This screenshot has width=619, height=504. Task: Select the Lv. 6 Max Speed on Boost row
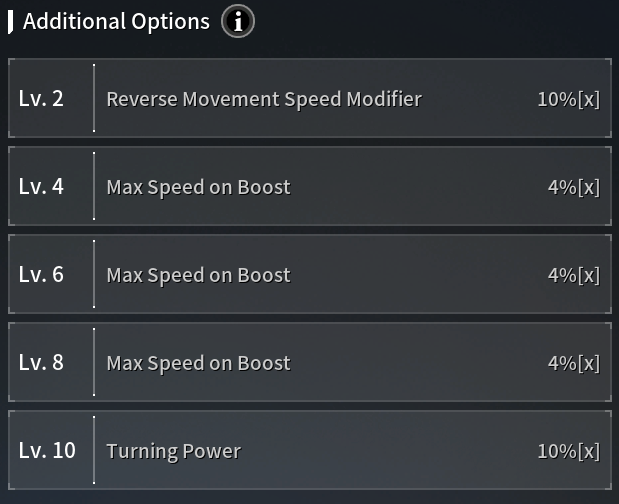click(x=310, y=274)
